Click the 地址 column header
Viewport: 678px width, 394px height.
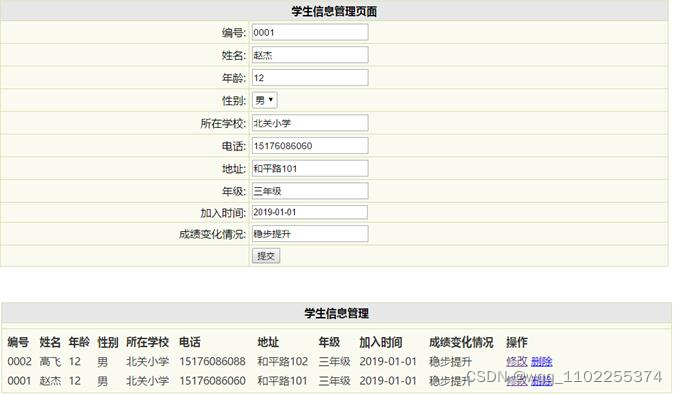pyautogui.click(x=268, y=342)
